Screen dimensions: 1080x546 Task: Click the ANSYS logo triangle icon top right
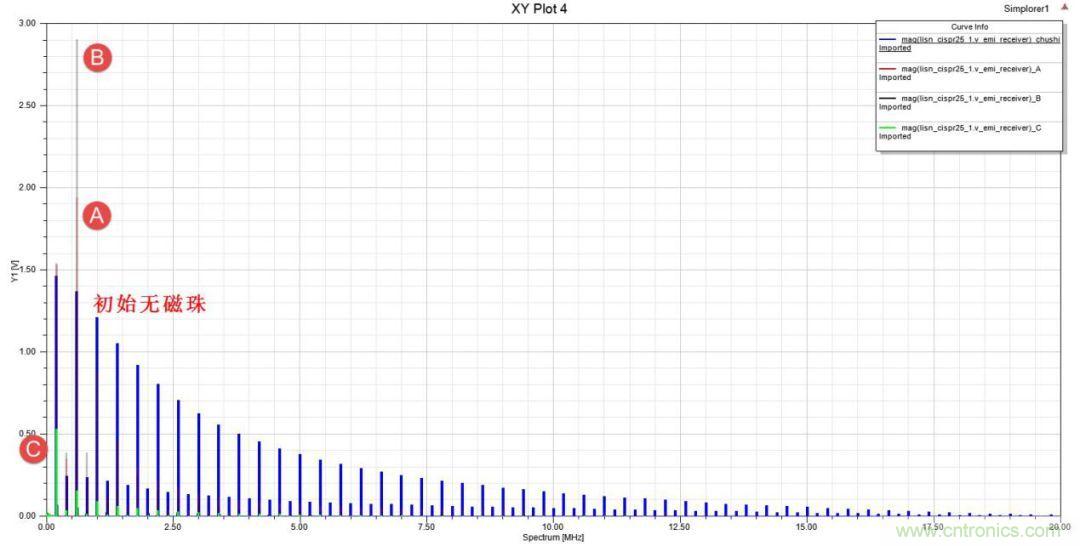1064,8
